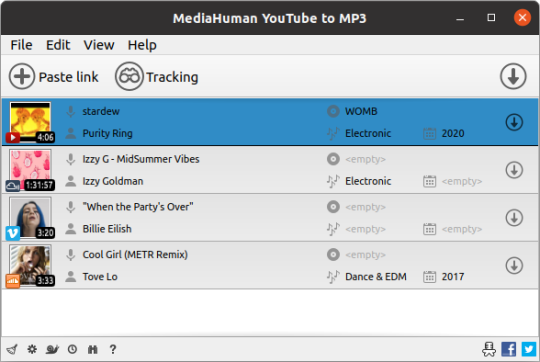Download the Cool Girl (METR Remix) track
Viewport: 540px width, 362px height.
click(x=514, y=266)
